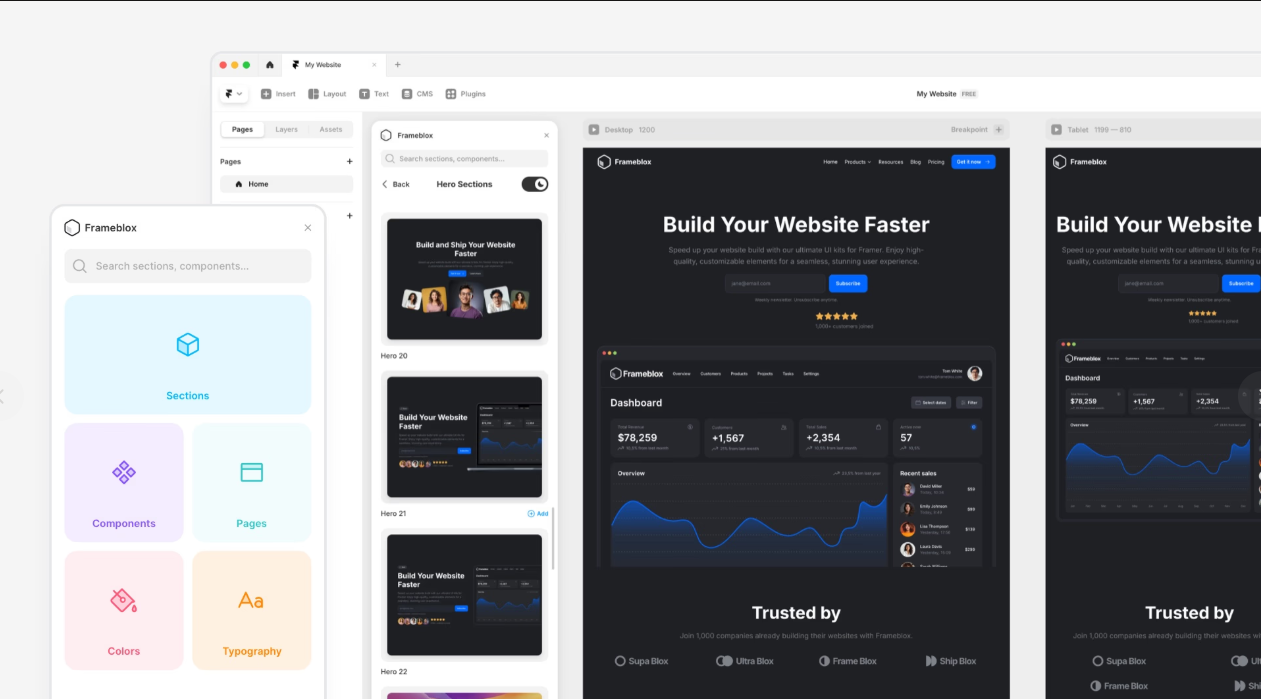Select the Text tool
This screenshot has height=699, width=1261.
[374, 94]
